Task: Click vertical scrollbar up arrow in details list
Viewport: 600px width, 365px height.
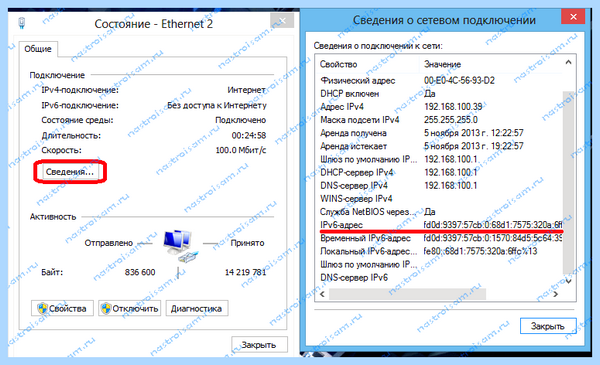Action: [568, 62]
